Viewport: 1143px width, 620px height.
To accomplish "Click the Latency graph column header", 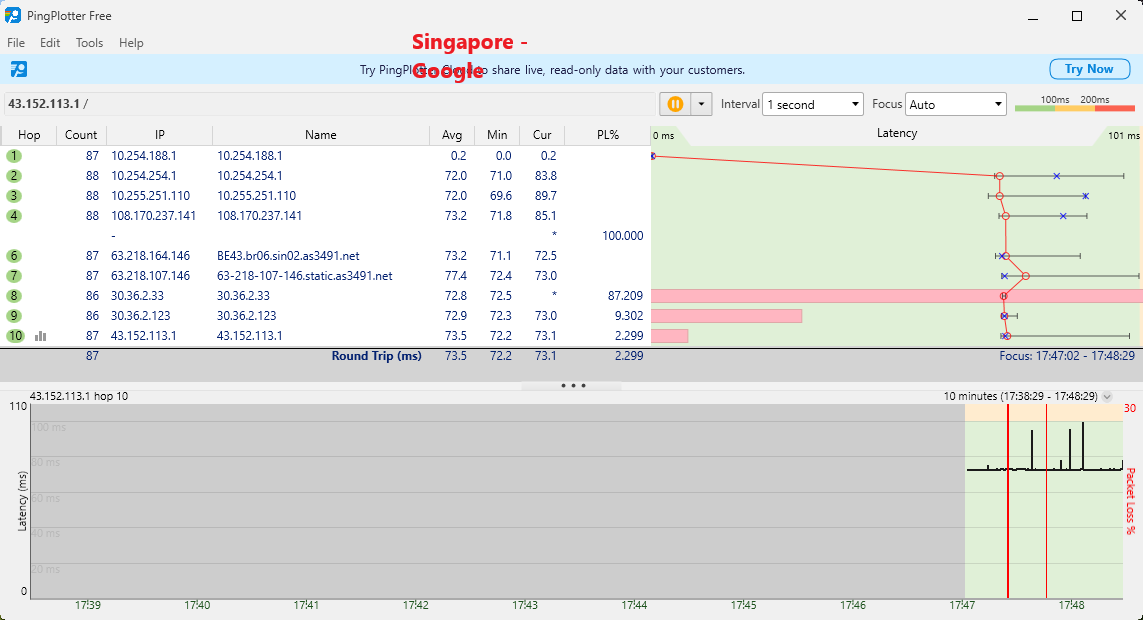I will coord(897,133).
